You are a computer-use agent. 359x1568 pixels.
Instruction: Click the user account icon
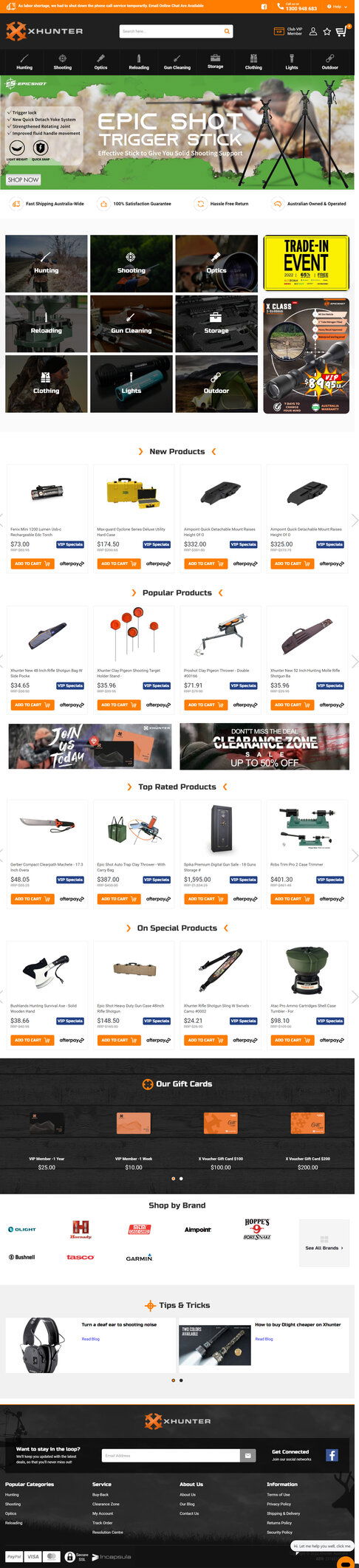(x=313, y=32)
